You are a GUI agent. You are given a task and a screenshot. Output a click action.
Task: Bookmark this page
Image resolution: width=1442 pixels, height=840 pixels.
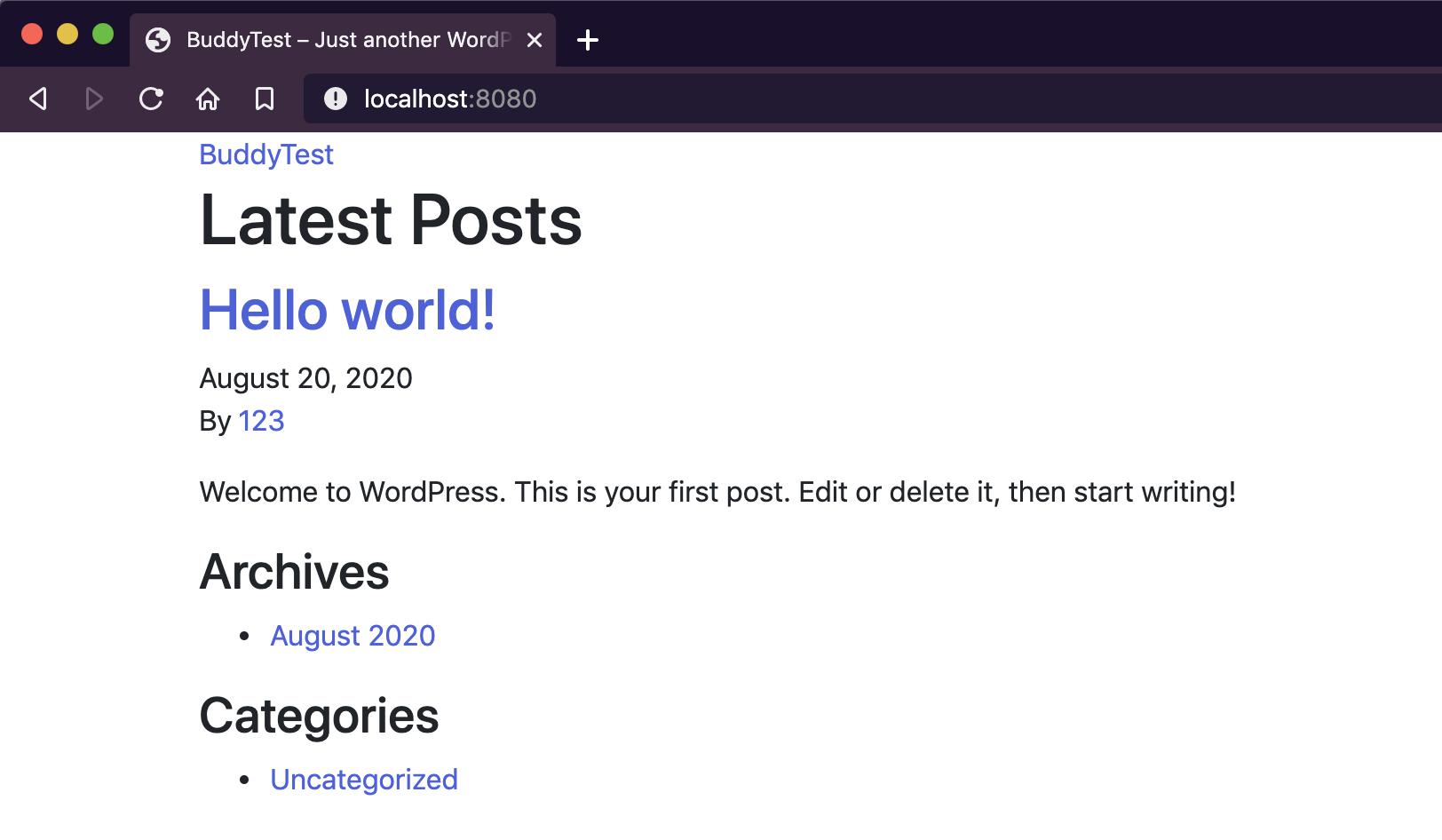pos(265,99)
